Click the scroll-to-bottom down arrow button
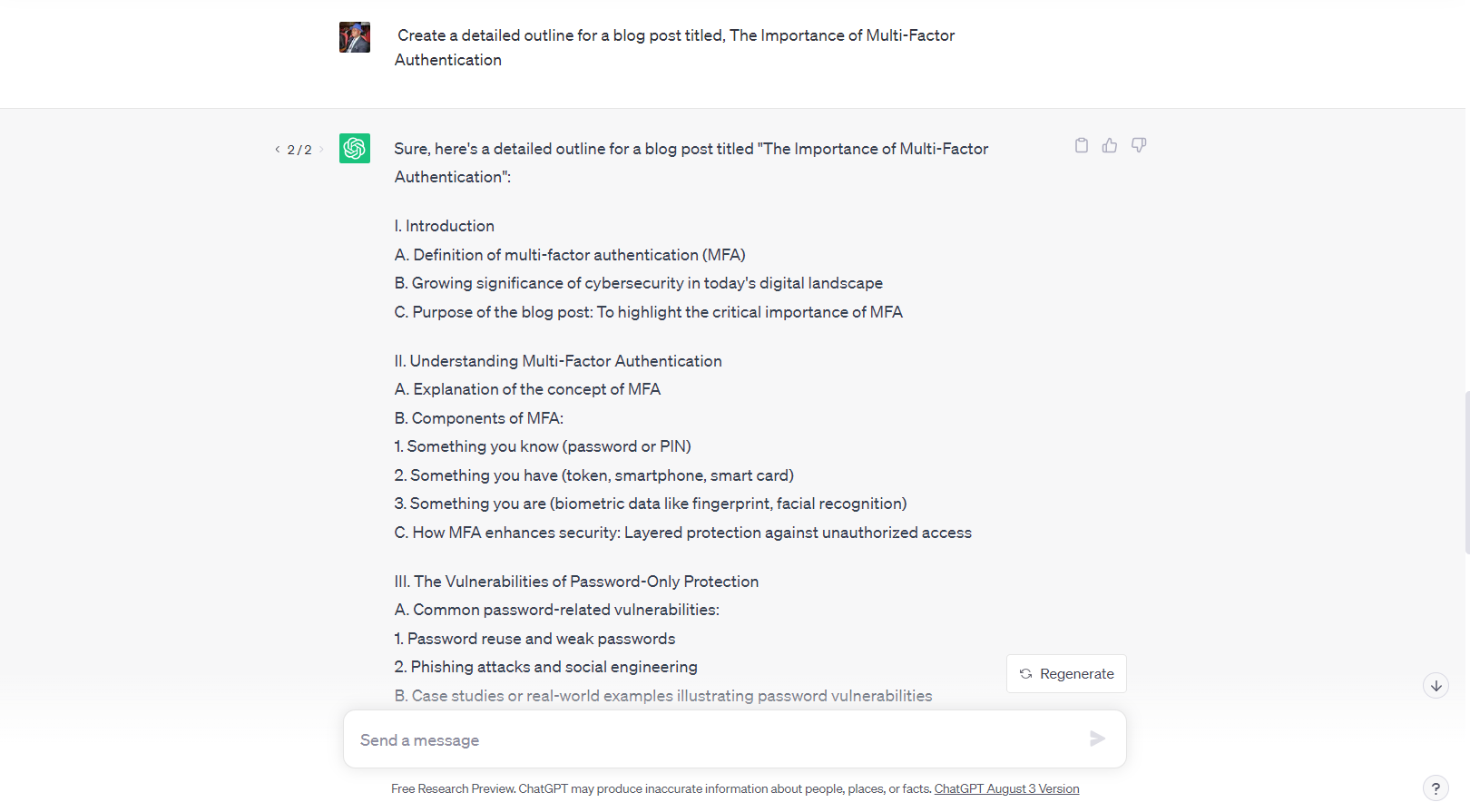Image resolution: width=1470 pixels, height=812 pixels. 1436,686
